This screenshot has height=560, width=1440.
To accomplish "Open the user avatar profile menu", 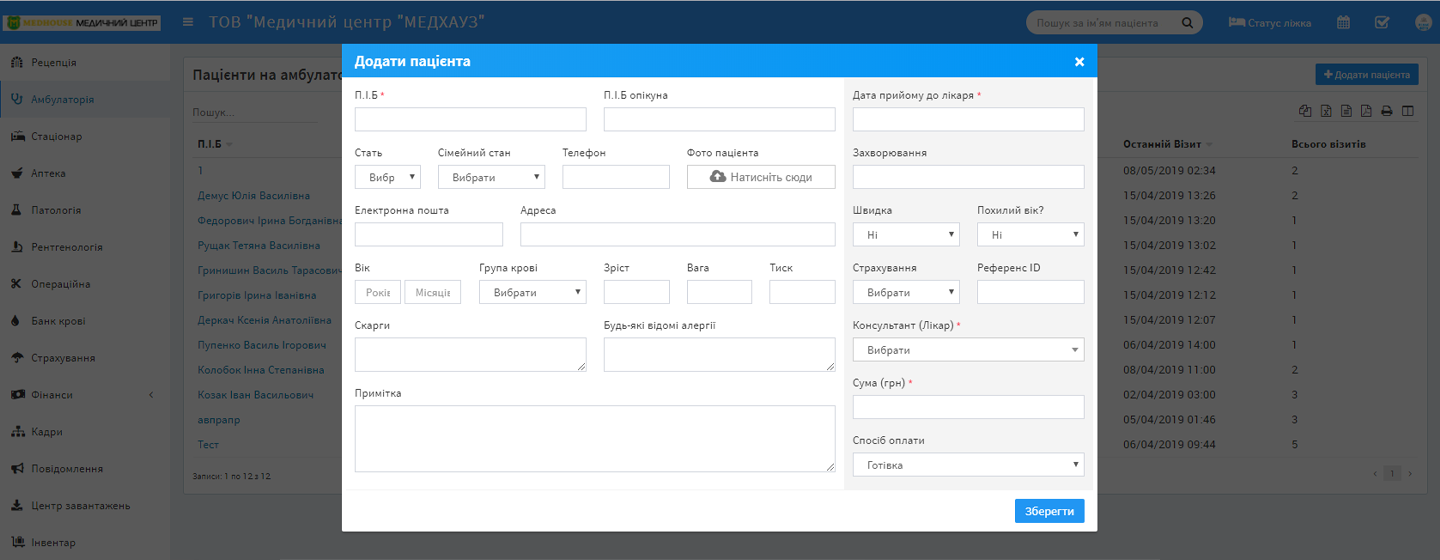I will point(1423,22).
